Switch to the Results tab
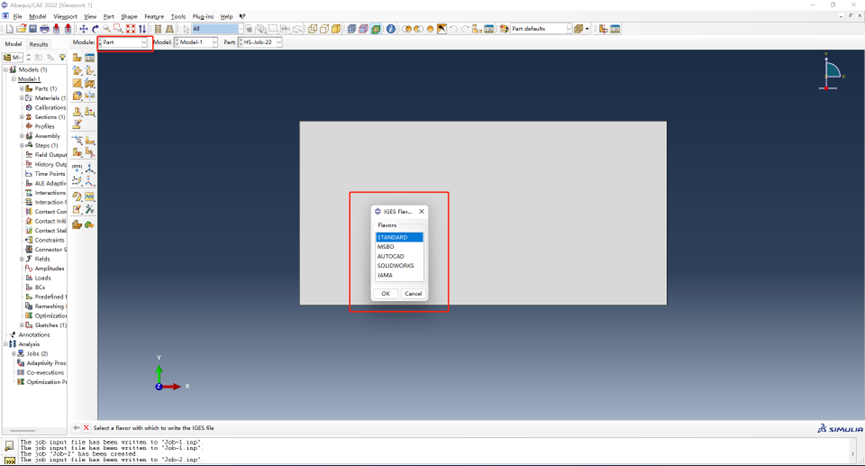The image size is (865, 466). [39, 44]
